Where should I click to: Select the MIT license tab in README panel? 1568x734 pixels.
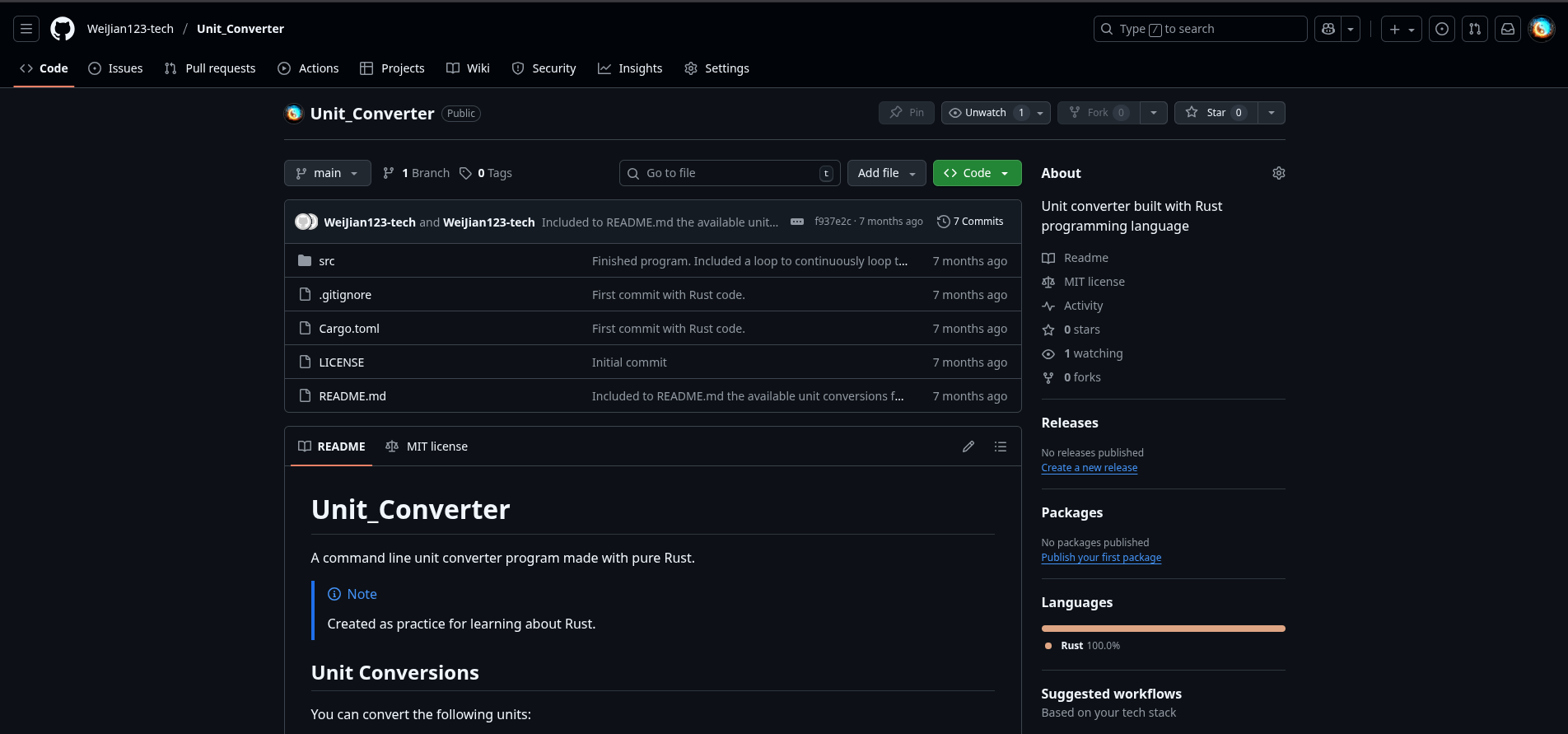coord(427,446)
